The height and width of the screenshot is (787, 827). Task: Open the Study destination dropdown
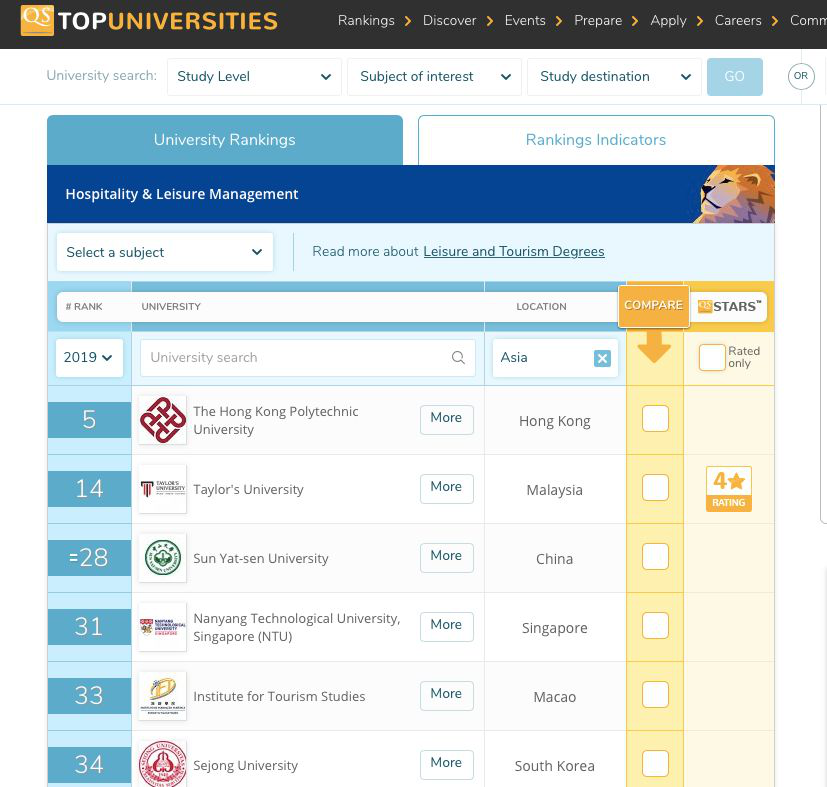click(614, 77)
